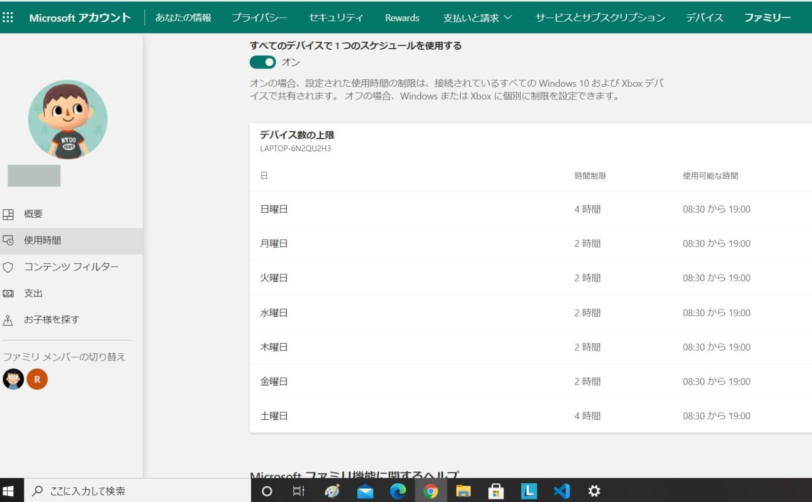Click the overview (概要) sidebar icon
Image resolution: width=812 pixels, height=502 pixels.
[8, 214]
